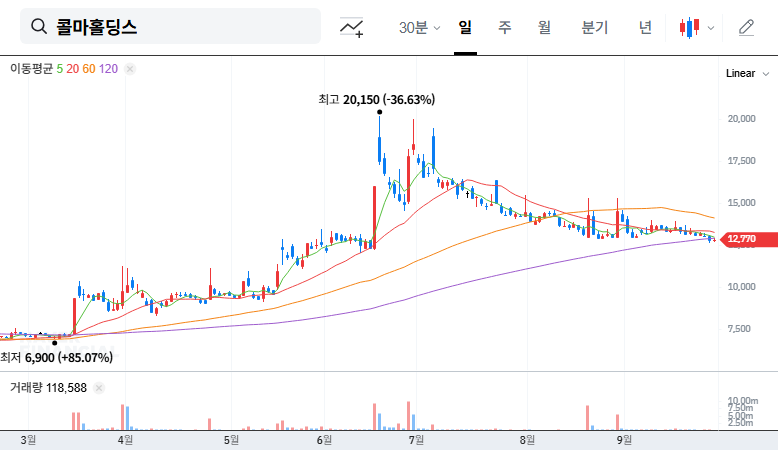Click the black dot at the chart low
Screen dimensions: 778x450
[x=55, y=343]
